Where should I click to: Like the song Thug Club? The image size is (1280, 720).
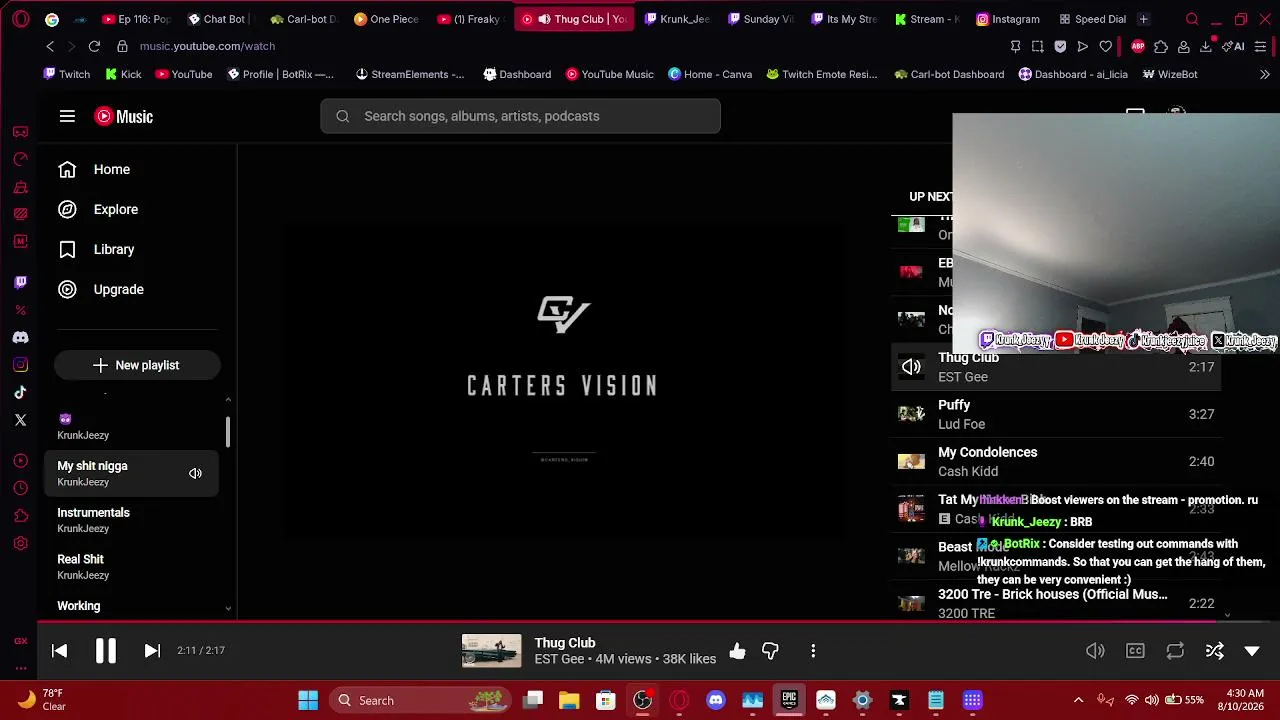(737, 651)
